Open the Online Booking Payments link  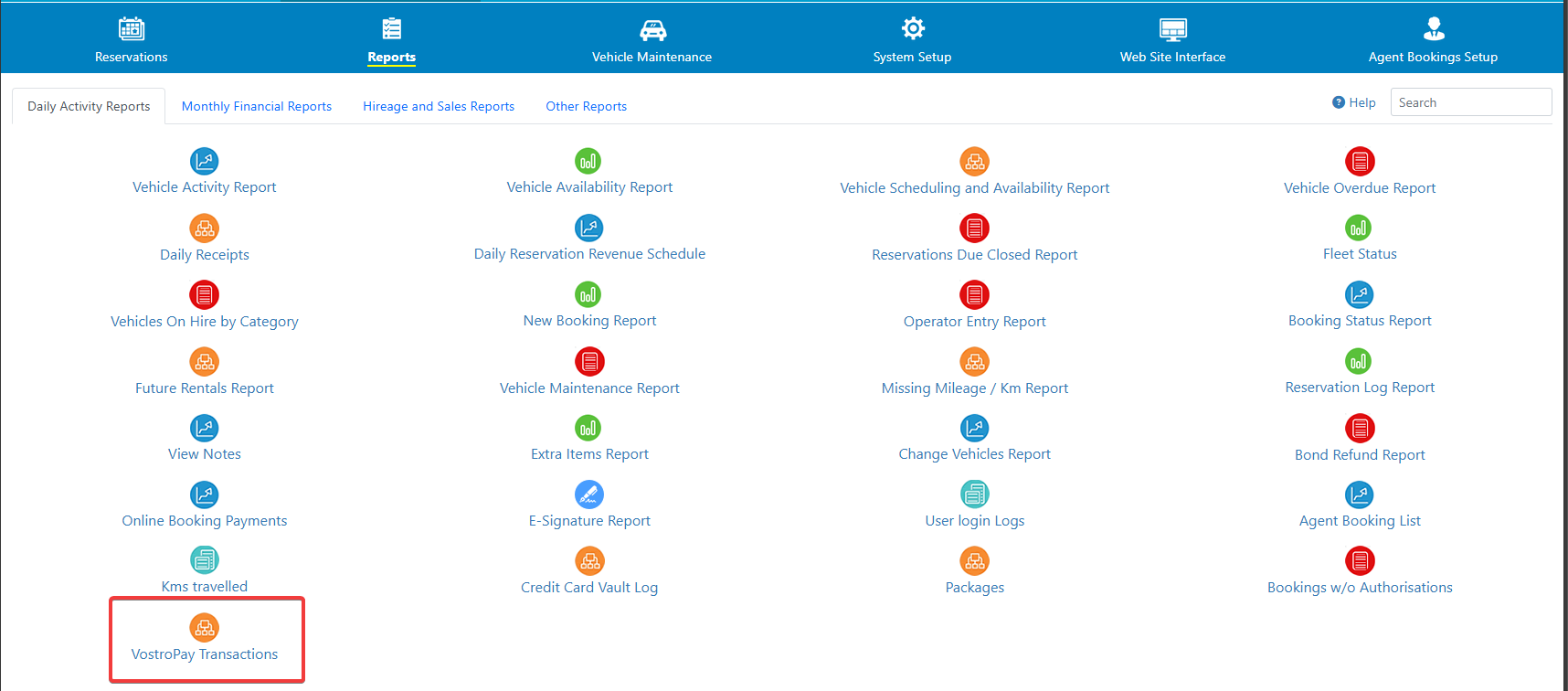pyautogui.click(x=205, y=521)
